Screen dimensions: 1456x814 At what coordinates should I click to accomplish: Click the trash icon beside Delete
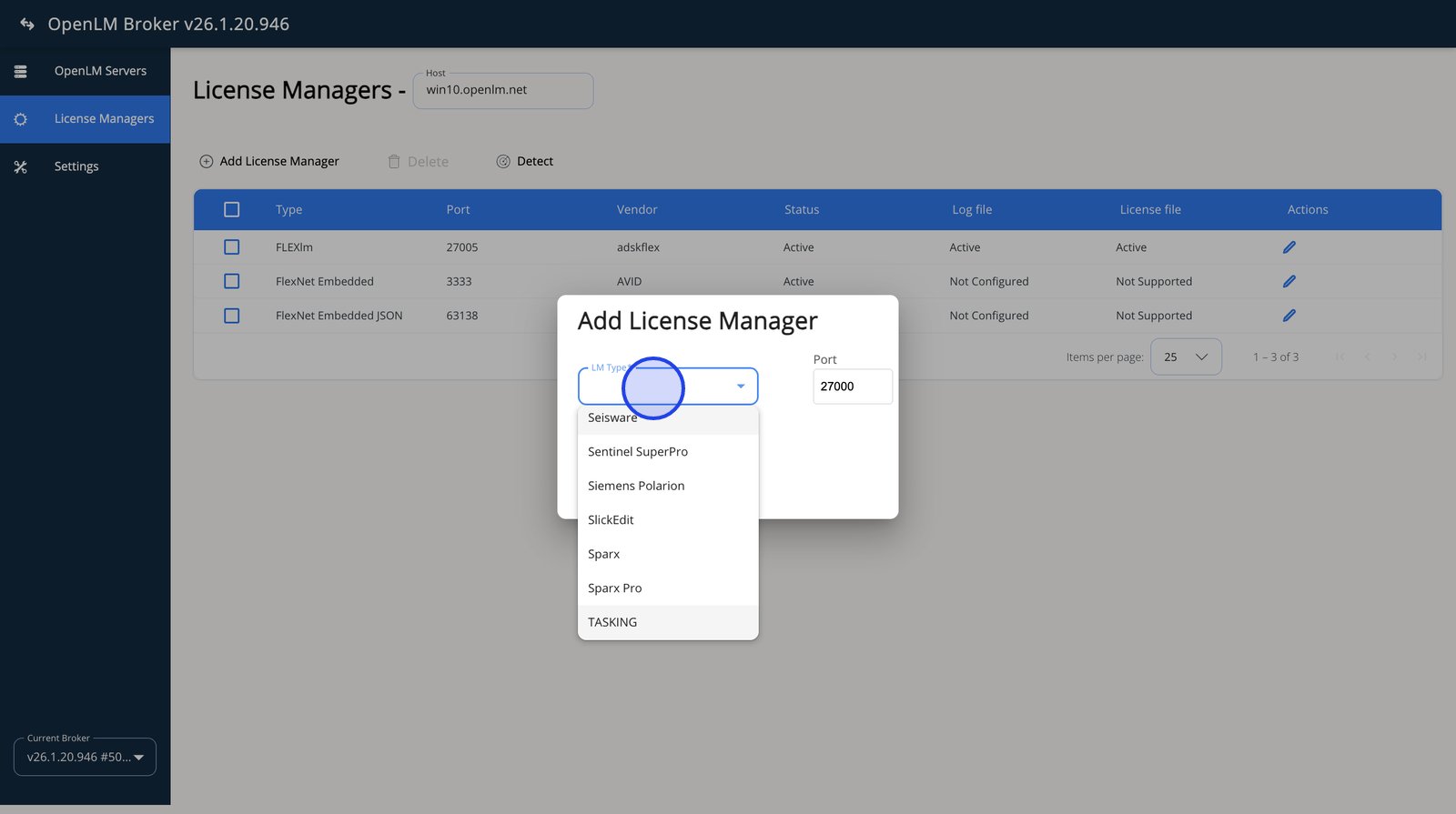coord(394,161)
